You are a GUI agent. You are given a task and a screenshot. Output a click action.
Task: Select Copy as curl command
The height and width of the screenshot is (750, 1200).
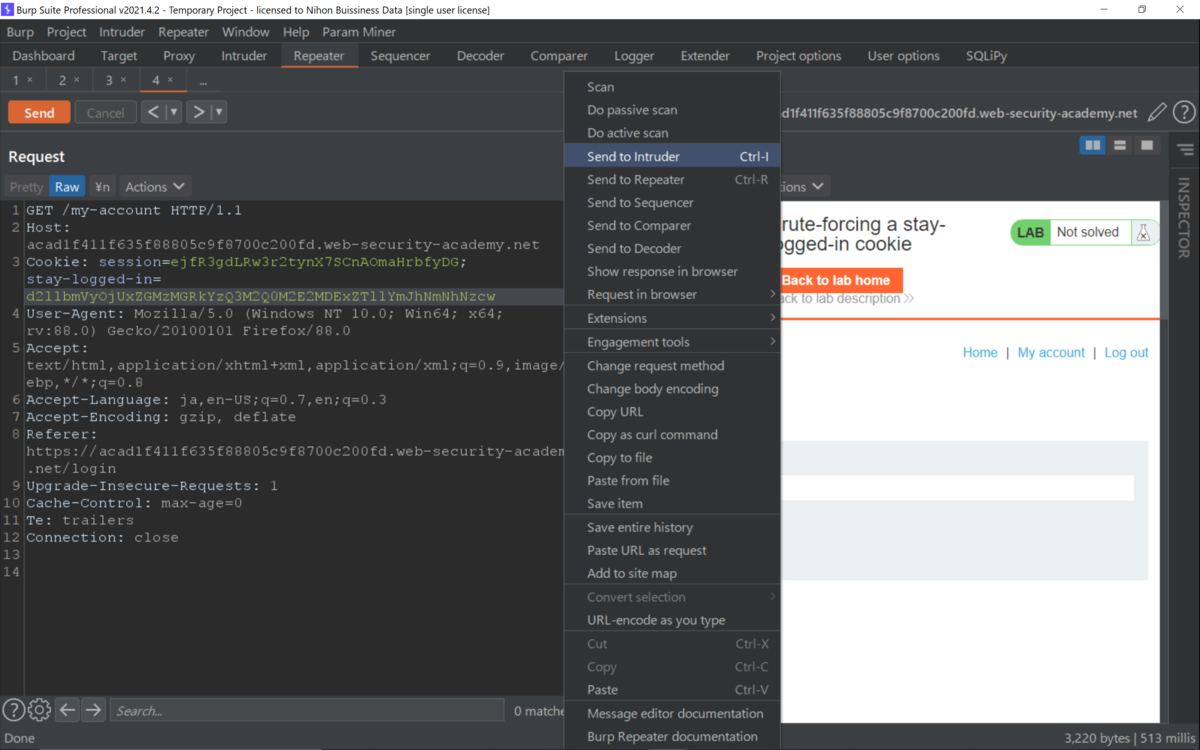(x=672, y=435)
